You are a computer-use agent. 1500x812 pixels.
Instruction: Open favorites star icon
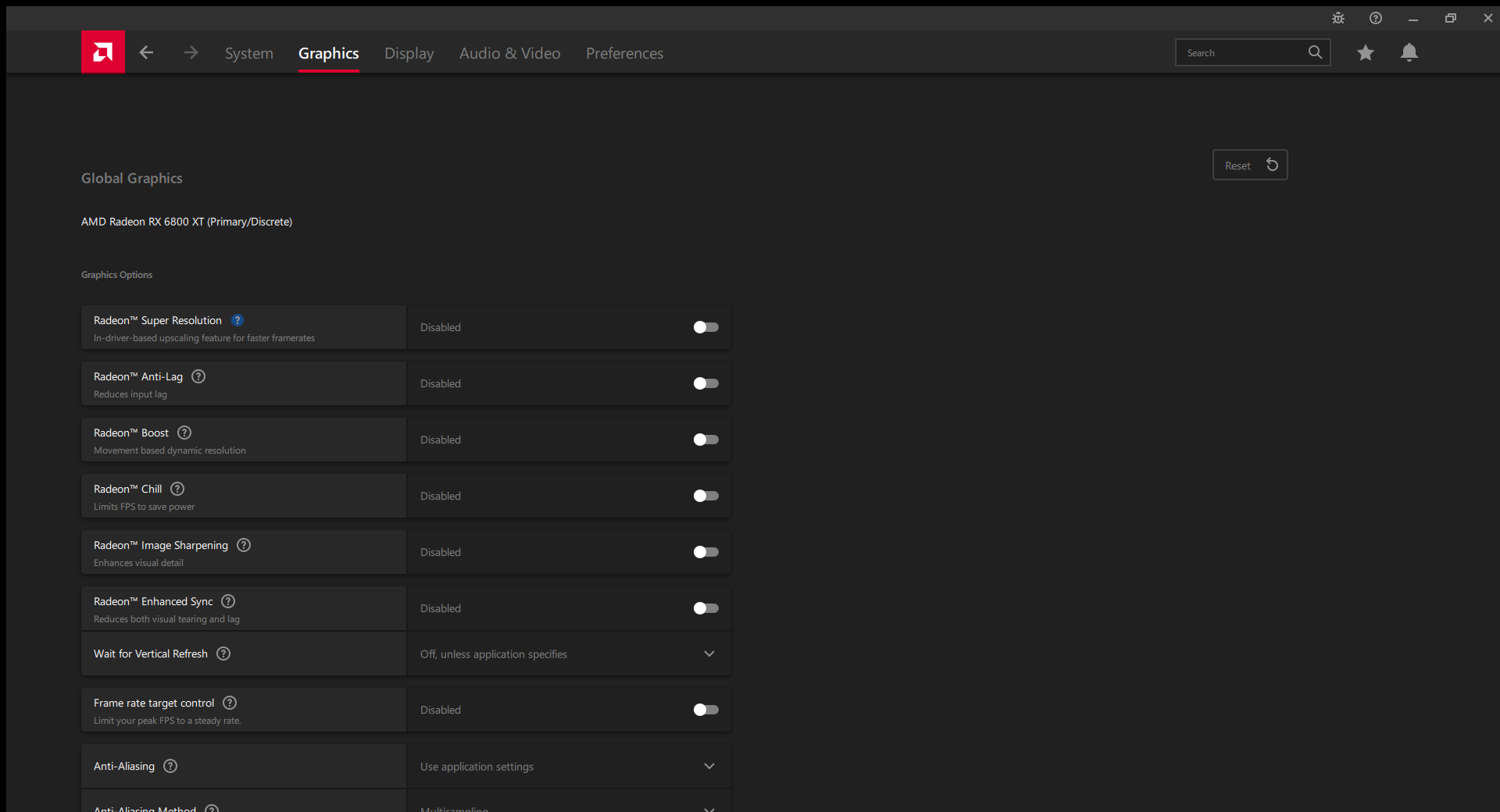coord(1366,52)
